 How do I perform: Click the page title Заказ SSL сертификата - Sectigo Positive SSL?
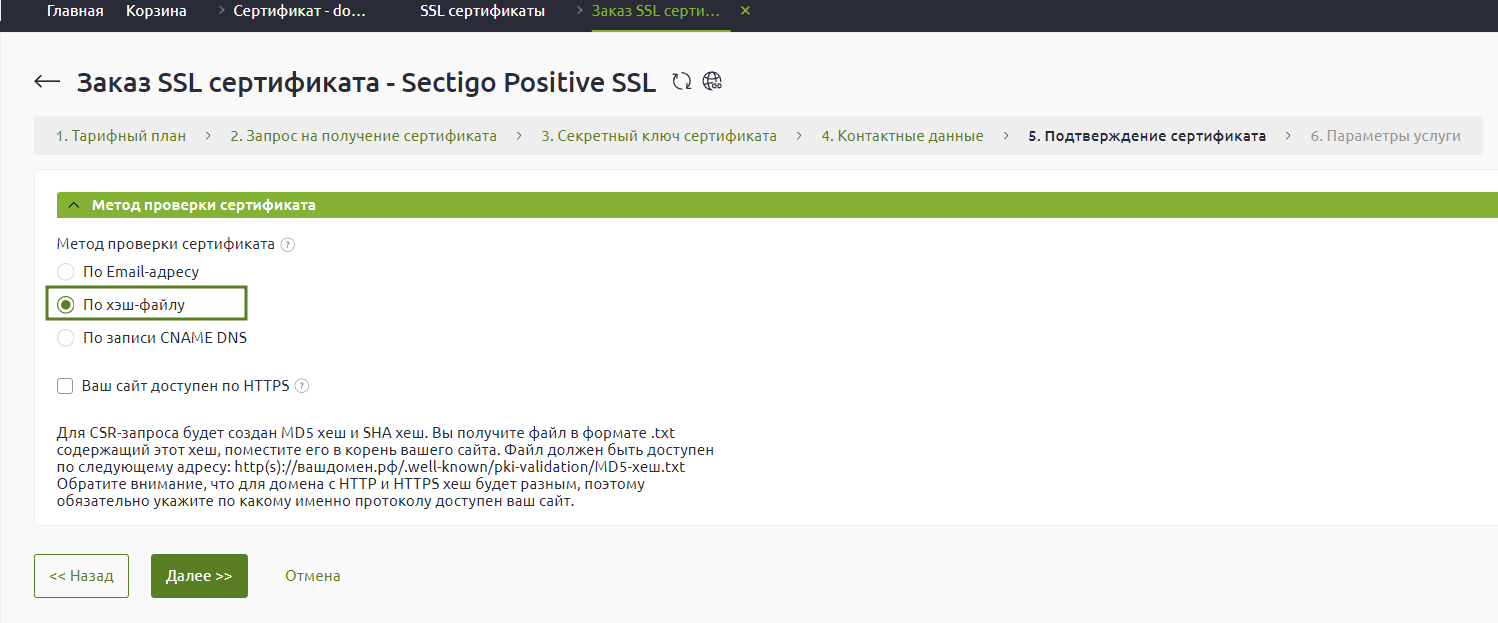coord(366,82)
